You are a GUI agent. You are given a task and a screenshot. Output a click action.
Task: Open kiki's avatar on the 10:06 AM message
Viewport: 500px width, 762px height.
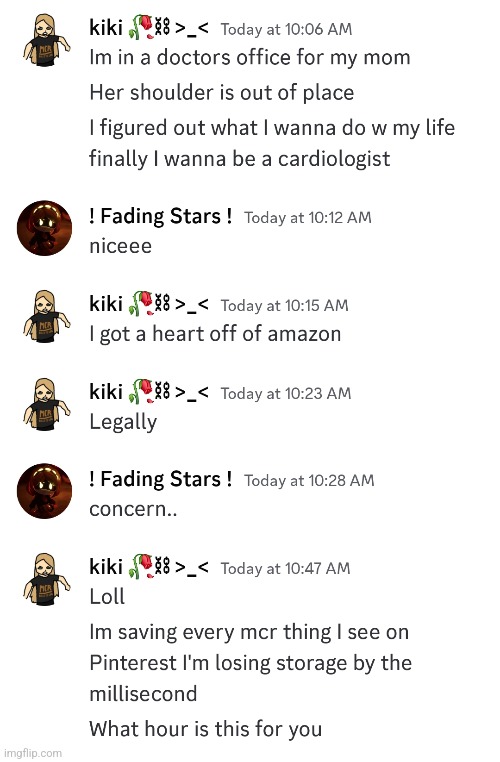46,40
